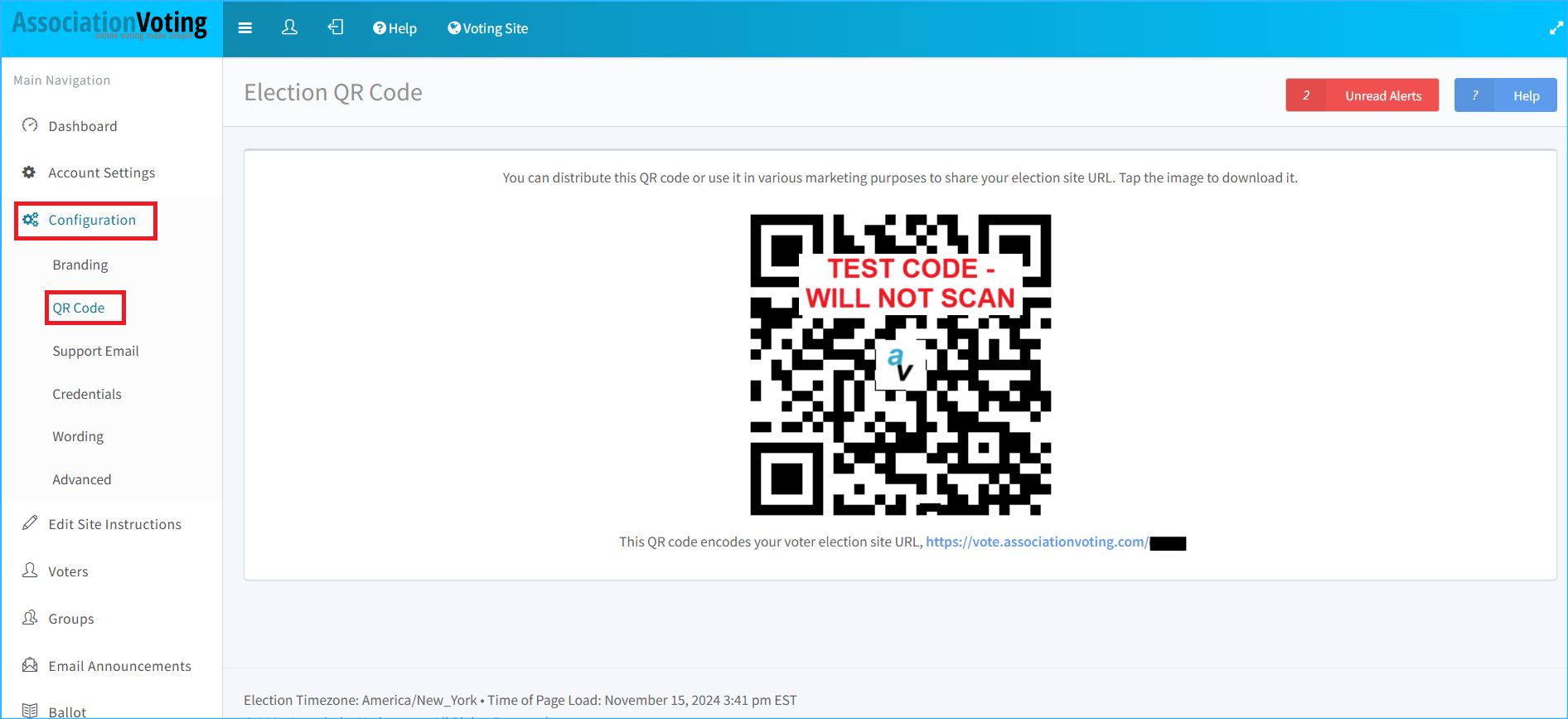This screenshot has width=1568, height=719.
Task: Collapse the Configuration menu section
Action: point(92,220)
